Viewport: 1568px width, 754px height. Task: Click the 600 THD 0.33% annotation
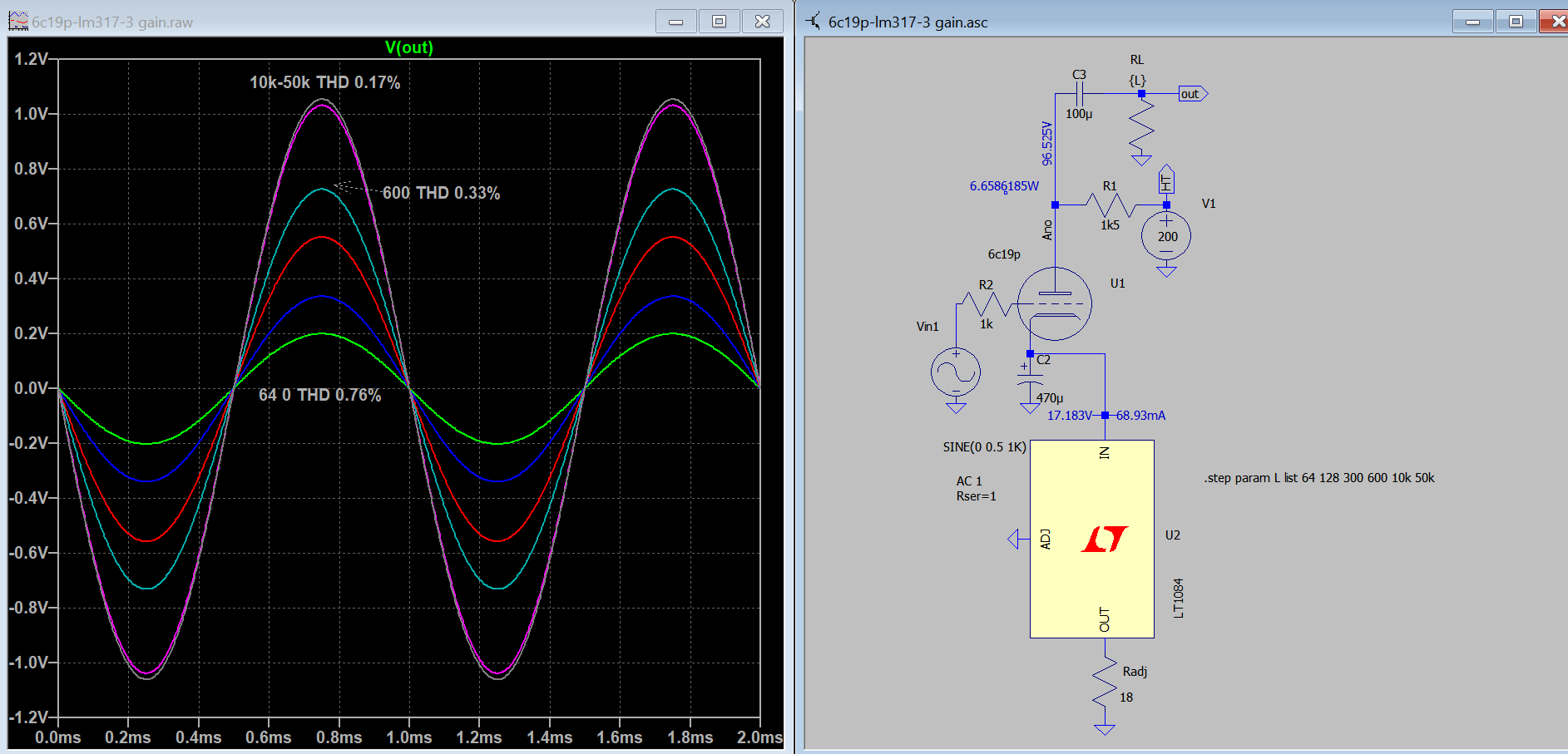coord(441,193)
